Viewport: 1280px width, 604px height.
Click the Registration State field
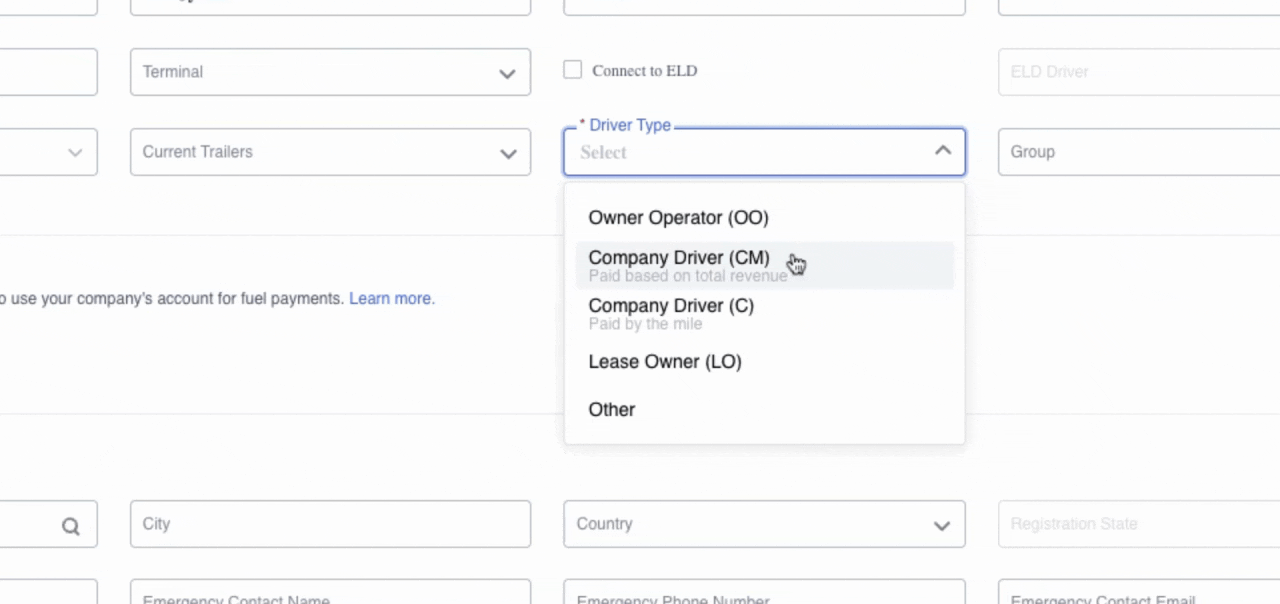point(1138,524)
